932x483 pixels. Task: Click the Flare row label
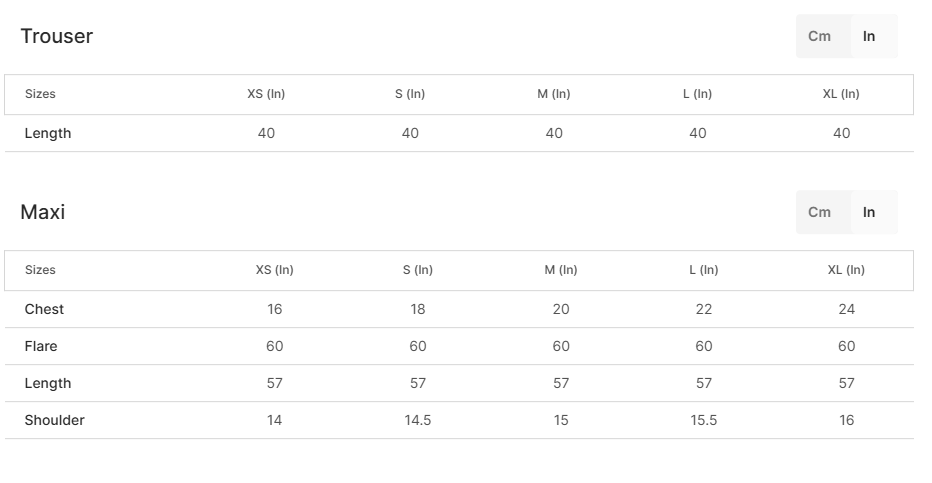click(x=41, y=347)
